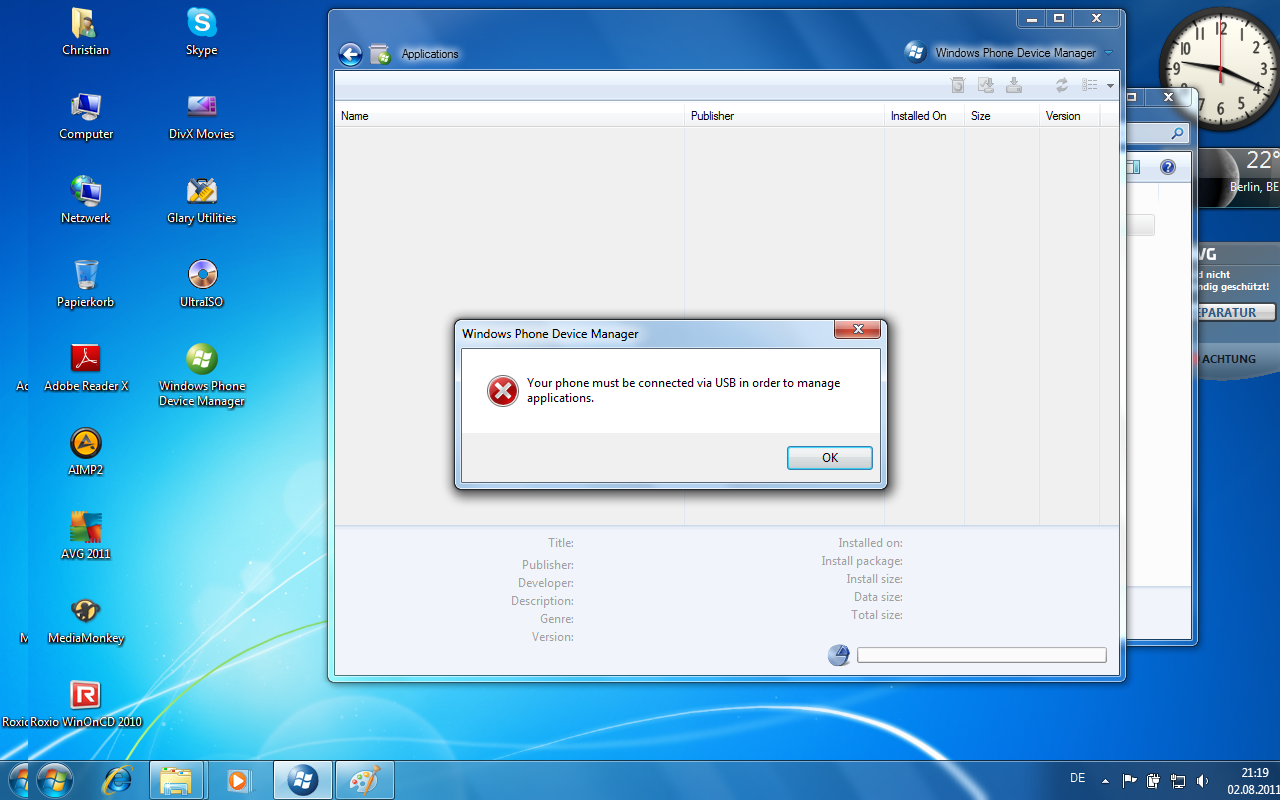Click the taskbar clock showing 21:19

pos(1255,780)
